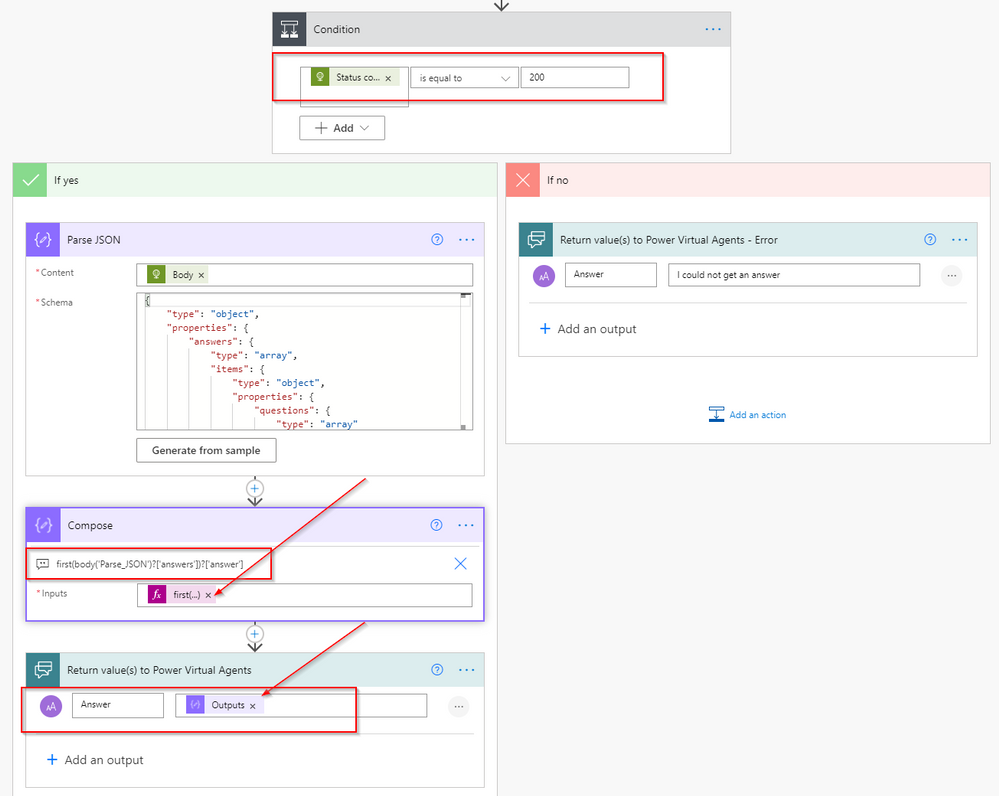This screenshot has width=999, height=796.
Task: Click the help icon on Parse JSON
Action: (x=436, y=240)
